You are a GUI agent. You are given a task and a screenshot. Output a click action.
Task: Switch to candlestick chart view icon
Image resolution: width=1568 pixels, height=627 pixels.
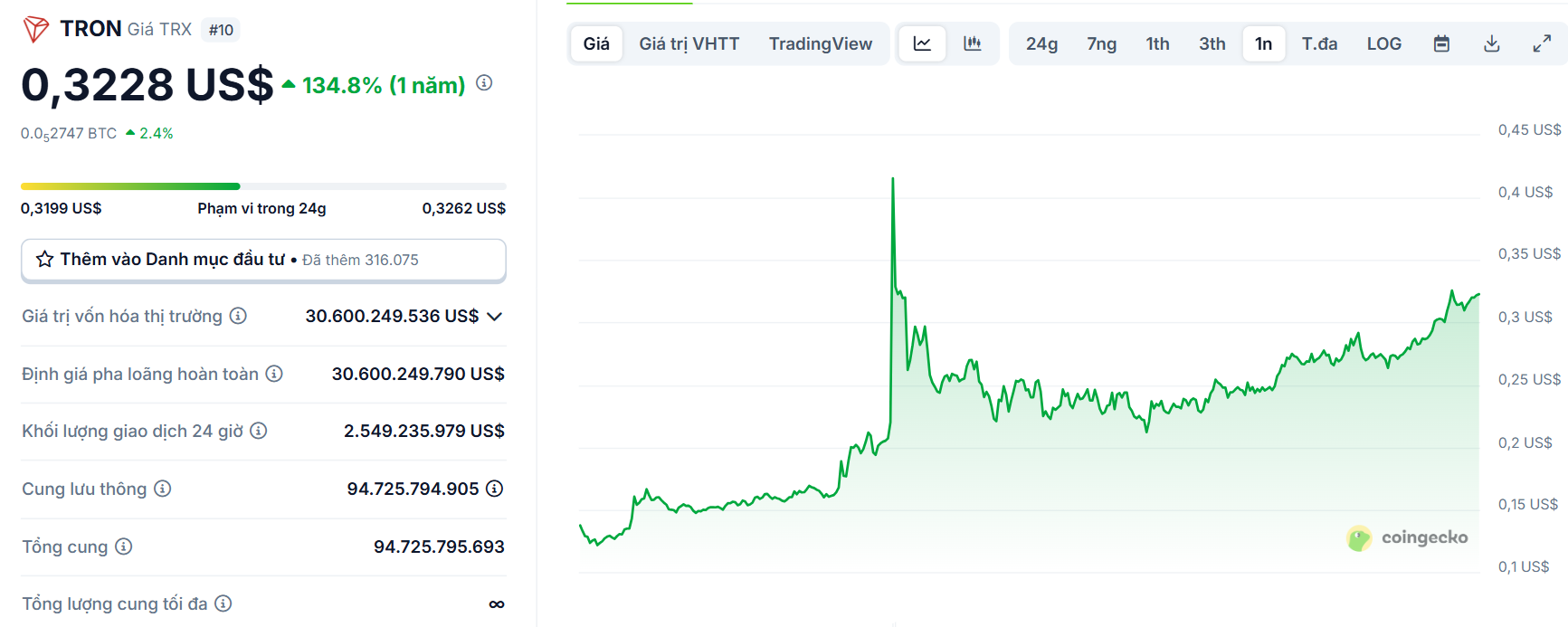pyautogui.click(x=973, y=43)
